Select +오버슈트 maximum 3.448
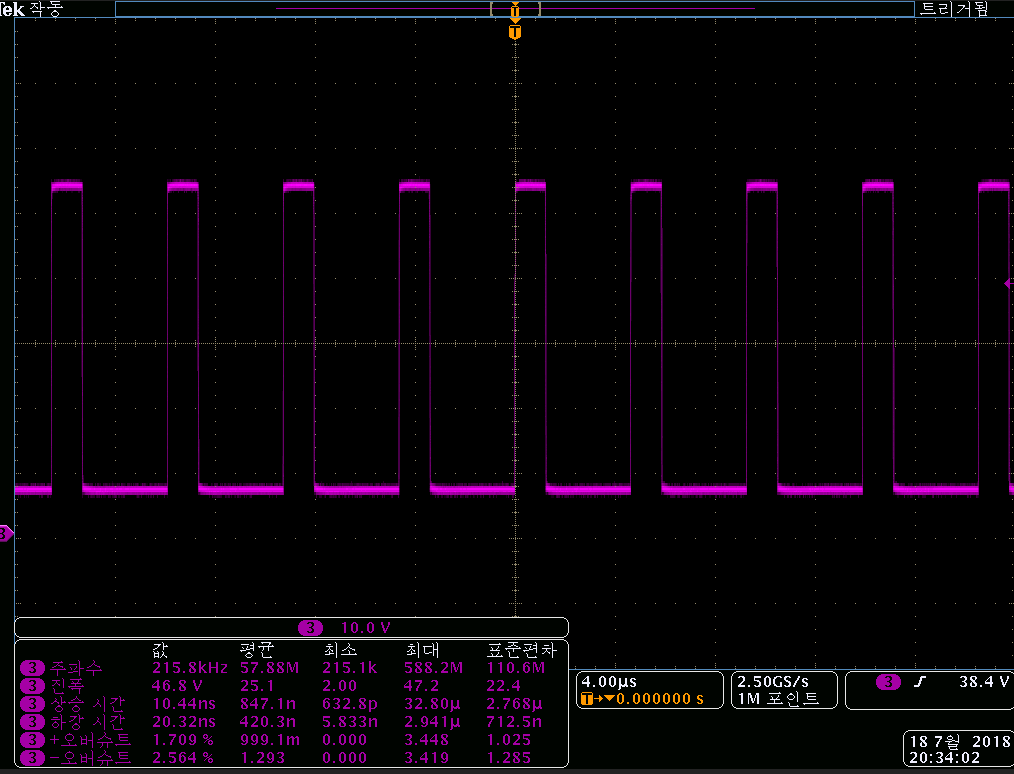1014x774 pixels. coord(427,740)
